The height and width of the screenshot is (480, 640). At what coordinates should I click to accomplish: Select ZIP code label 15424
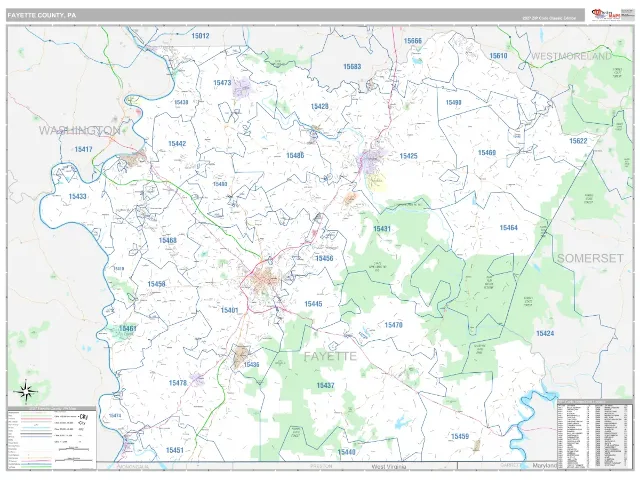545,333
